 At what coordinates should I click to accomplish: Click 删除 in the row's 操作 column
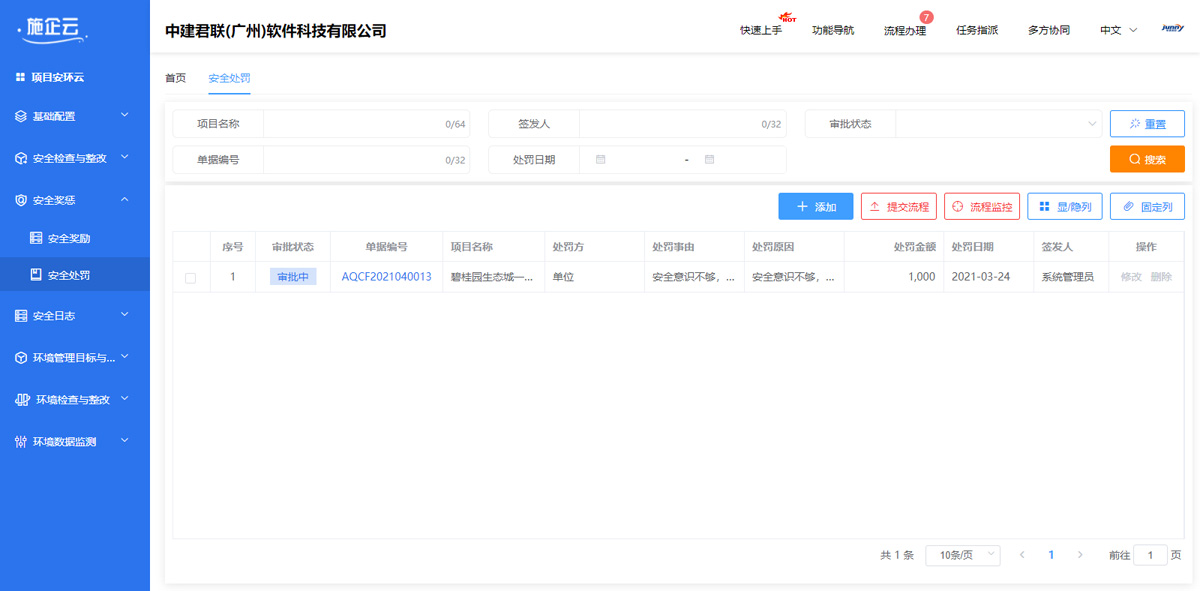click(x=1161, y=277)
